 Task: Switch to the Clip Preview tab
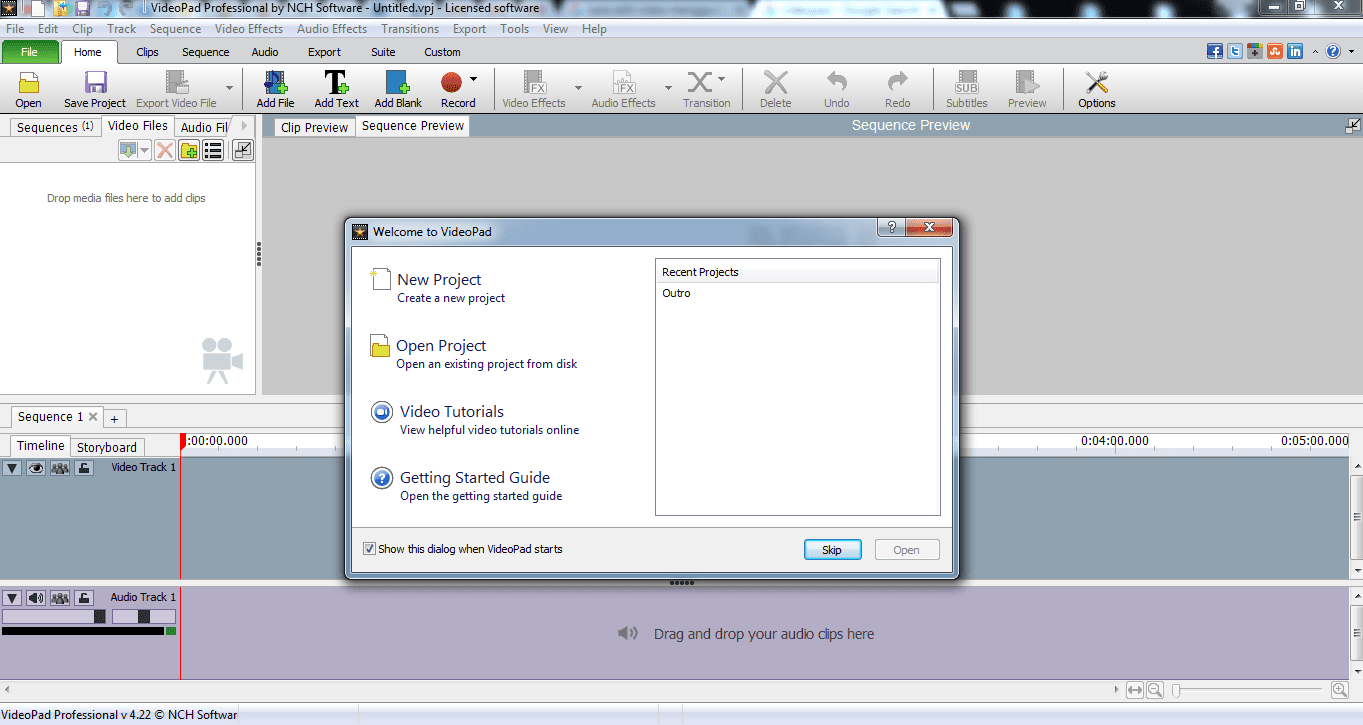[x=315, y=127]
